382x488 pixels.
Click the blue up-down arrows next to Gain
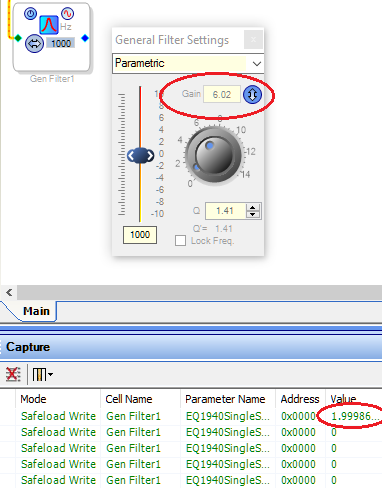[252, 95]
